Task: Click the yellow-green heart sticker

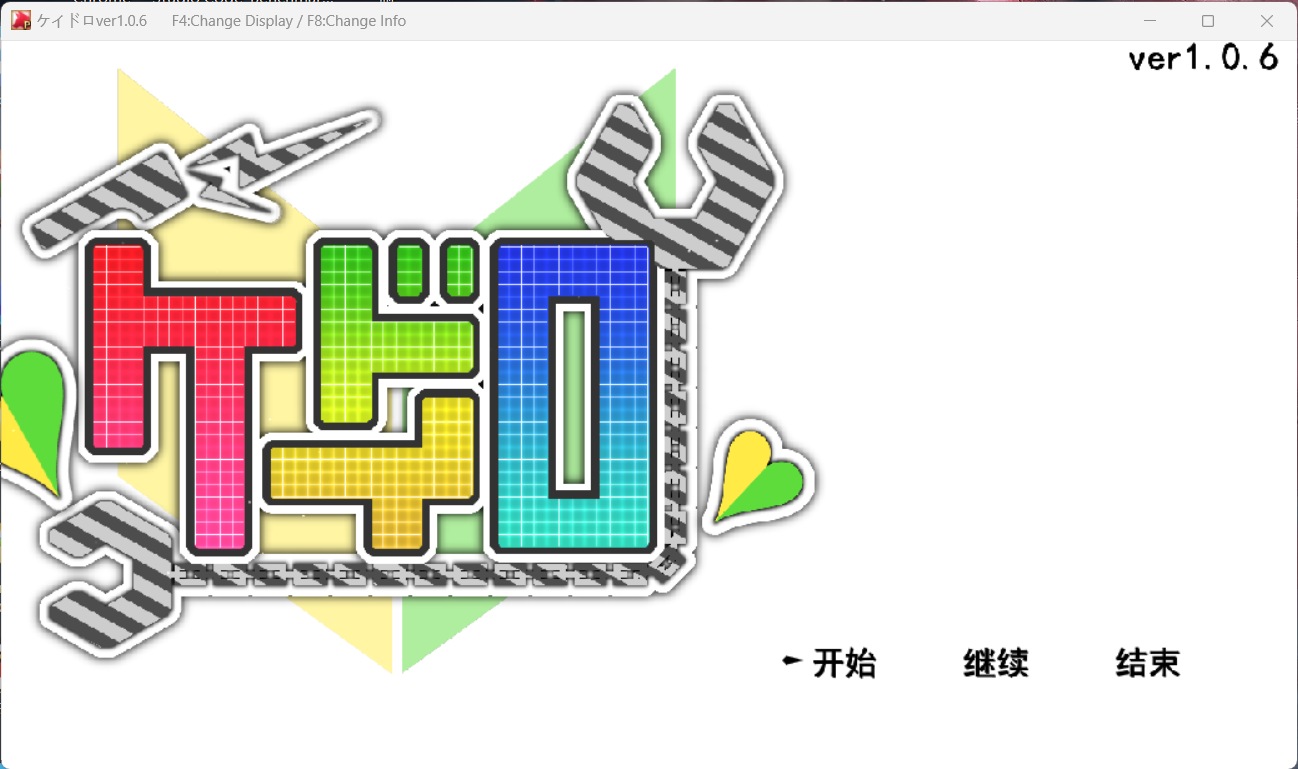Action: click(760, 480)
